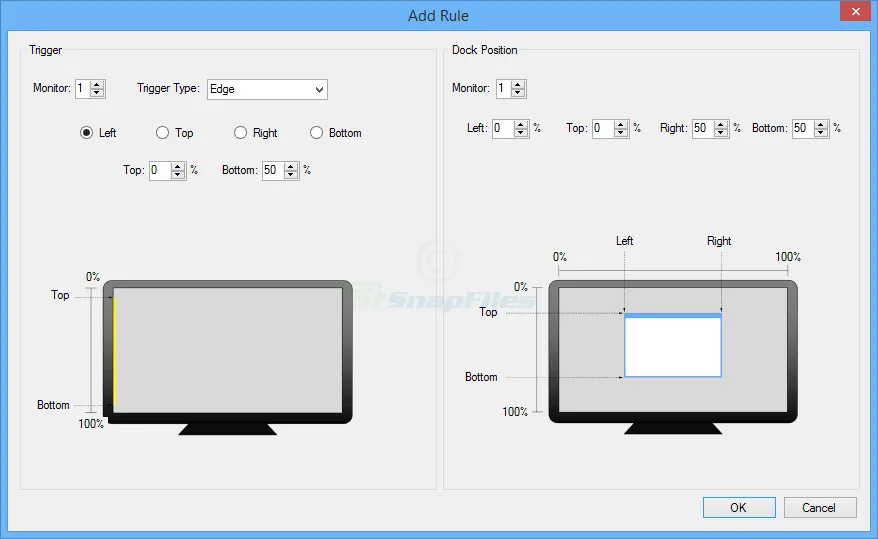878x539 pixels.
Task: Decrease the Dock Top percentage
Action: [621, 132]
